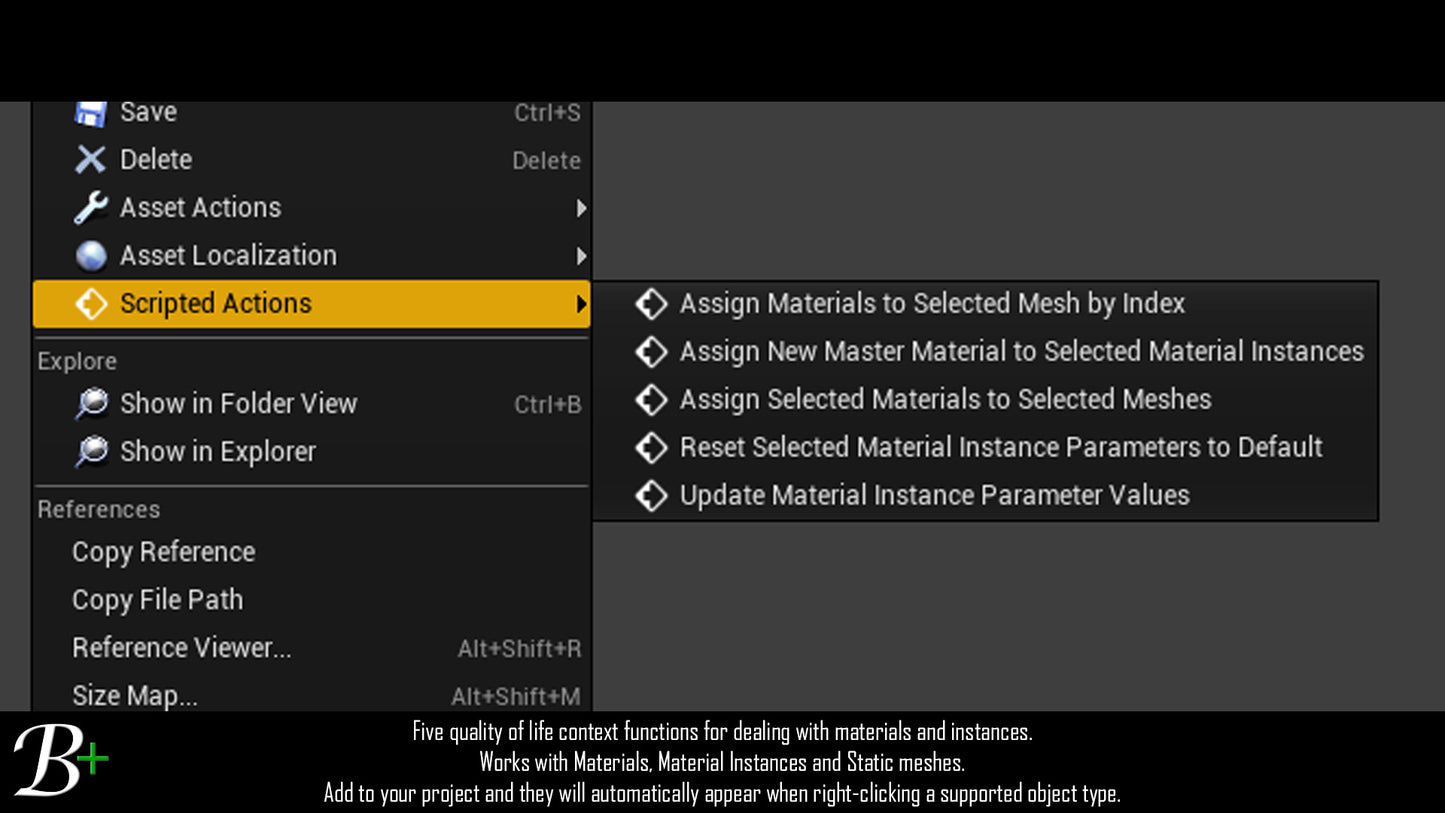Click the B+ logo in the corner
Image resolution: width=1445 pixels, height=813 pixels.
[60, 761]
